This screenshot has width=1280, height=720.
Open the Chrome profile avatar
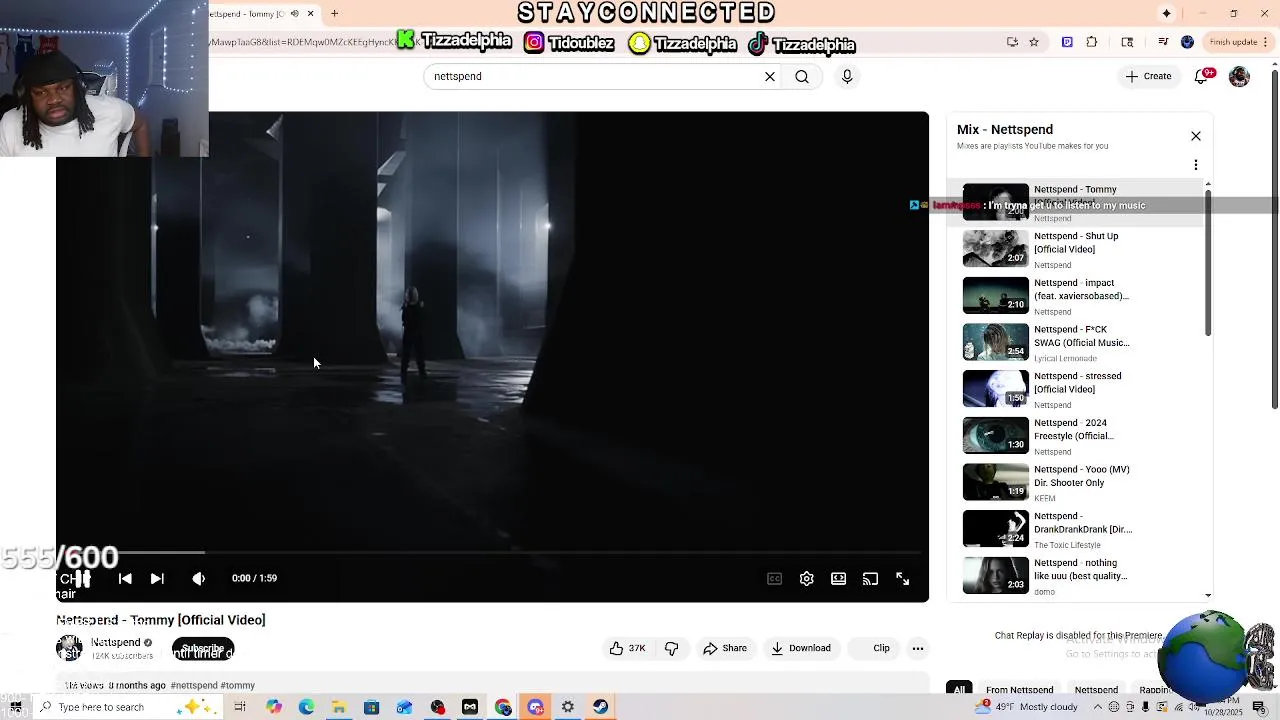click(x=1187, y=42)
